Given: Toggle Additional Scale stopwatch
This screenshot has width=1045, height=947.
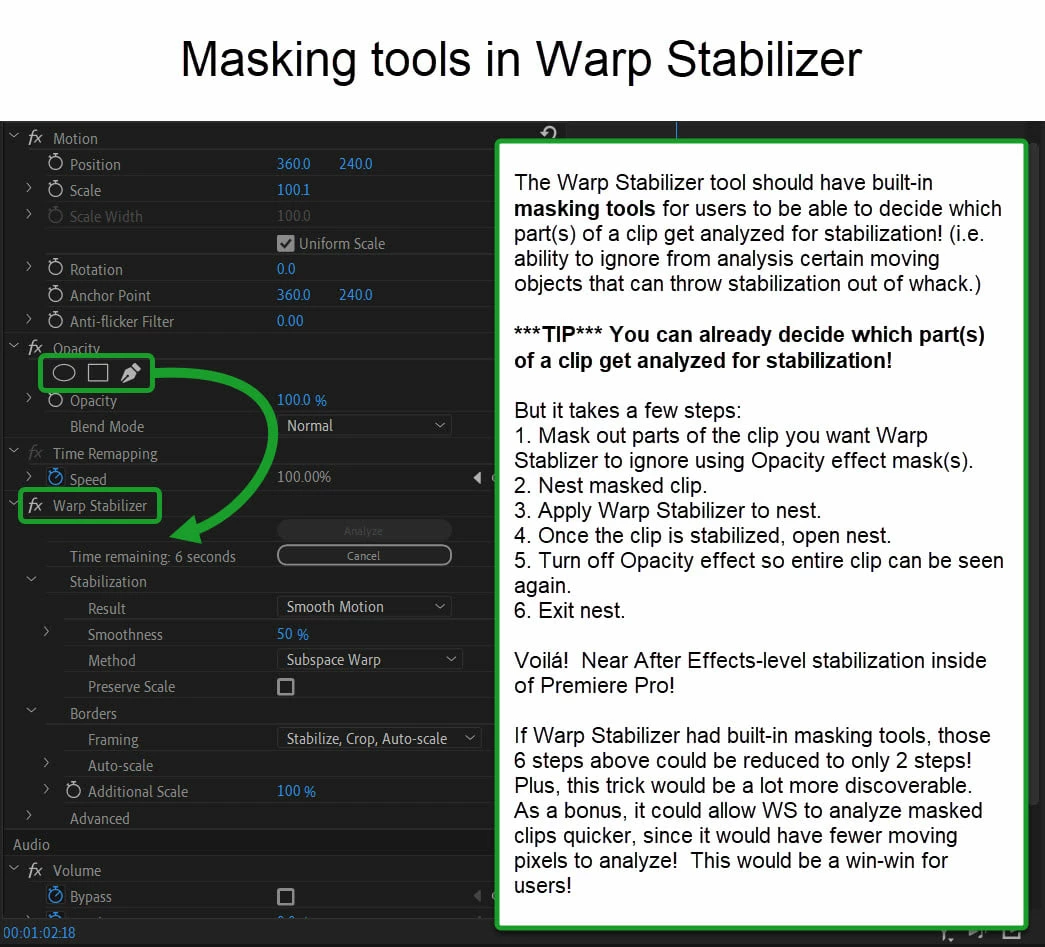Looking at the screenshot, I should point(73,790).
